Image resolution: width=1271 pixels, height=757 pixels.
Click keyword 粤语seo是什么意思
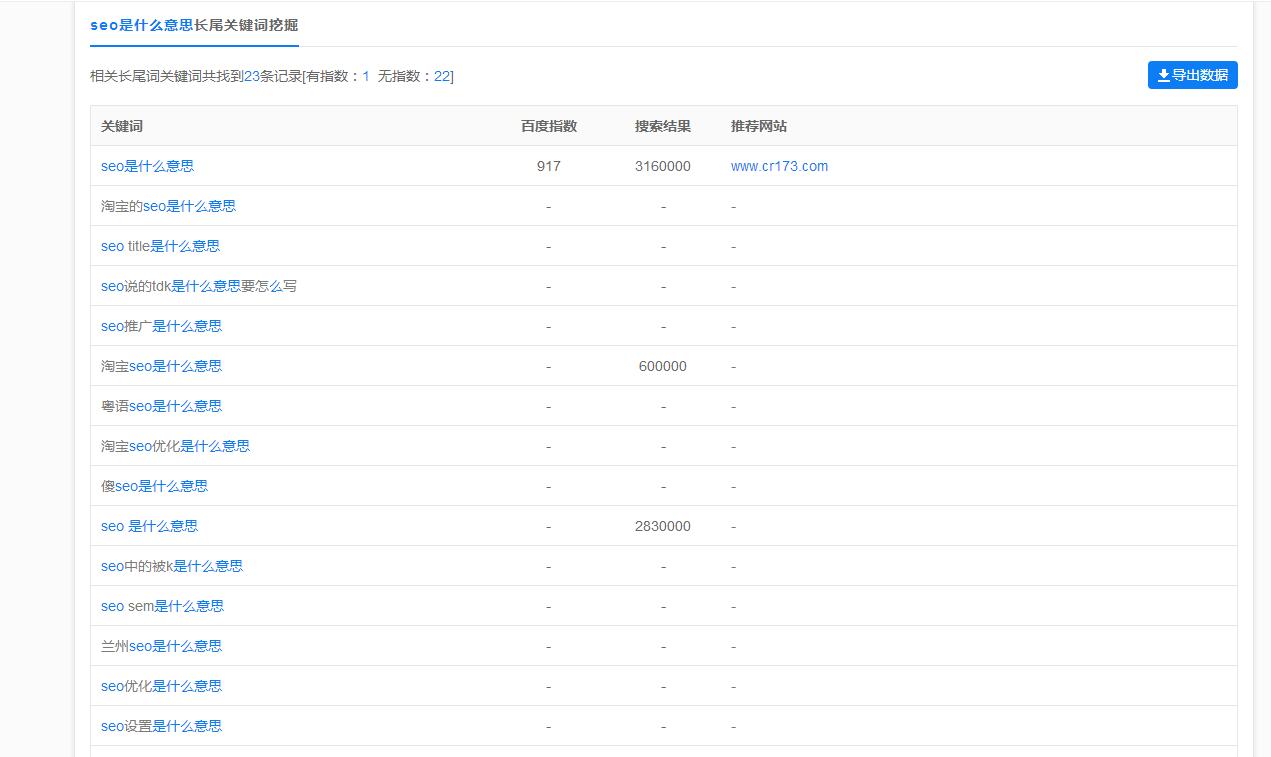click(x=161, y=406)
